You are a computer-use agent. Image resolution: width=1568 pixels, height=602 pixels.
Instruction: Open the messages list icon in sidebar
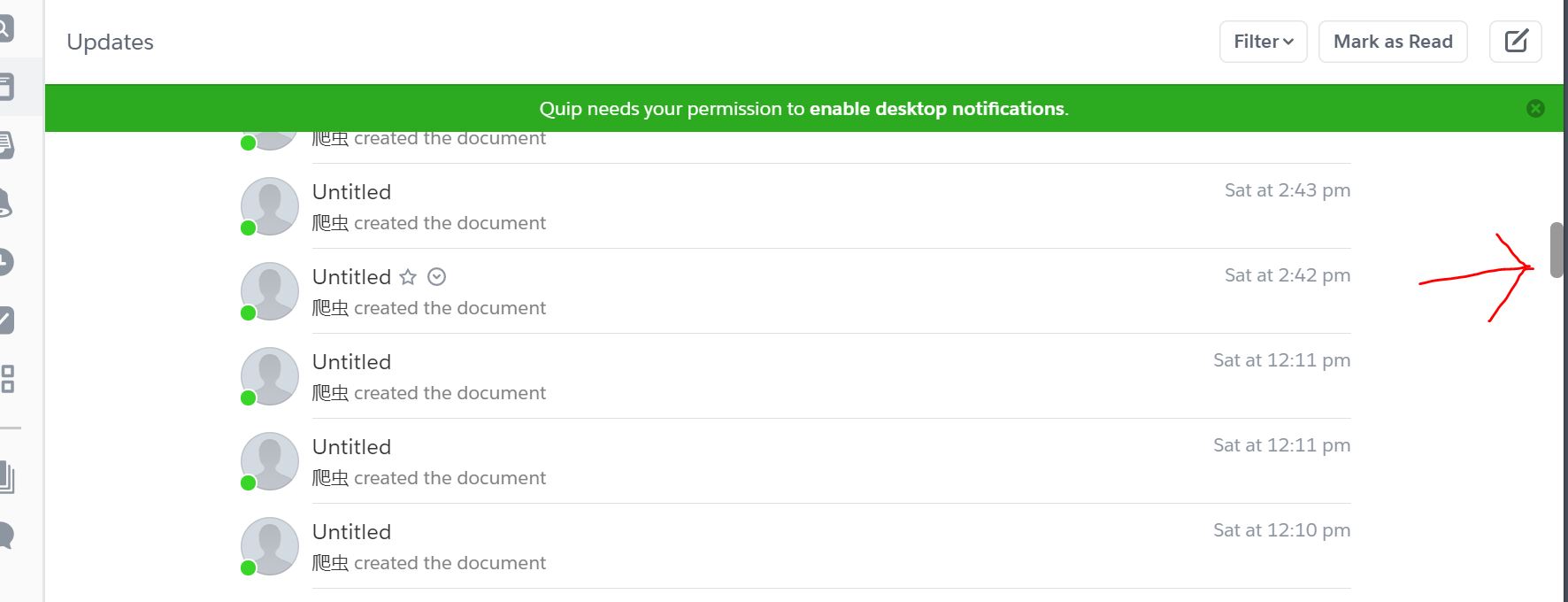point(6,145)
